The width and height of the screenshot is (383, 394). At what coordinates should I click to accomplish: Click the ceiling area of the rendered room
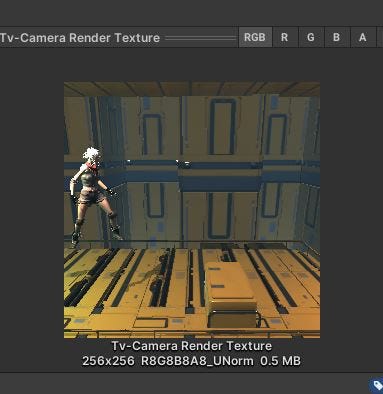[x=192, y=89]
